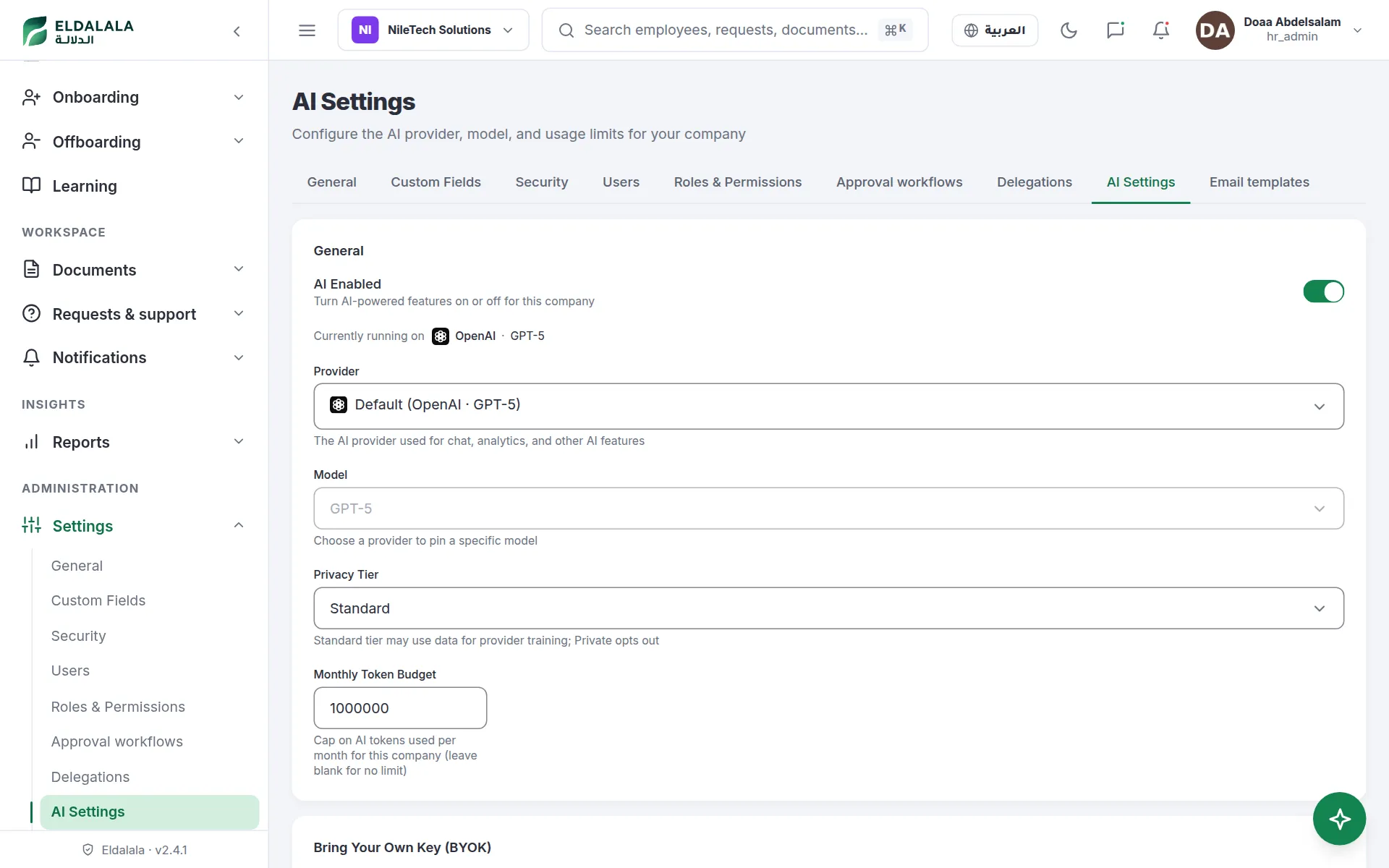Click the DA user avatar
1389x868 pixels.
point(1215,30)
